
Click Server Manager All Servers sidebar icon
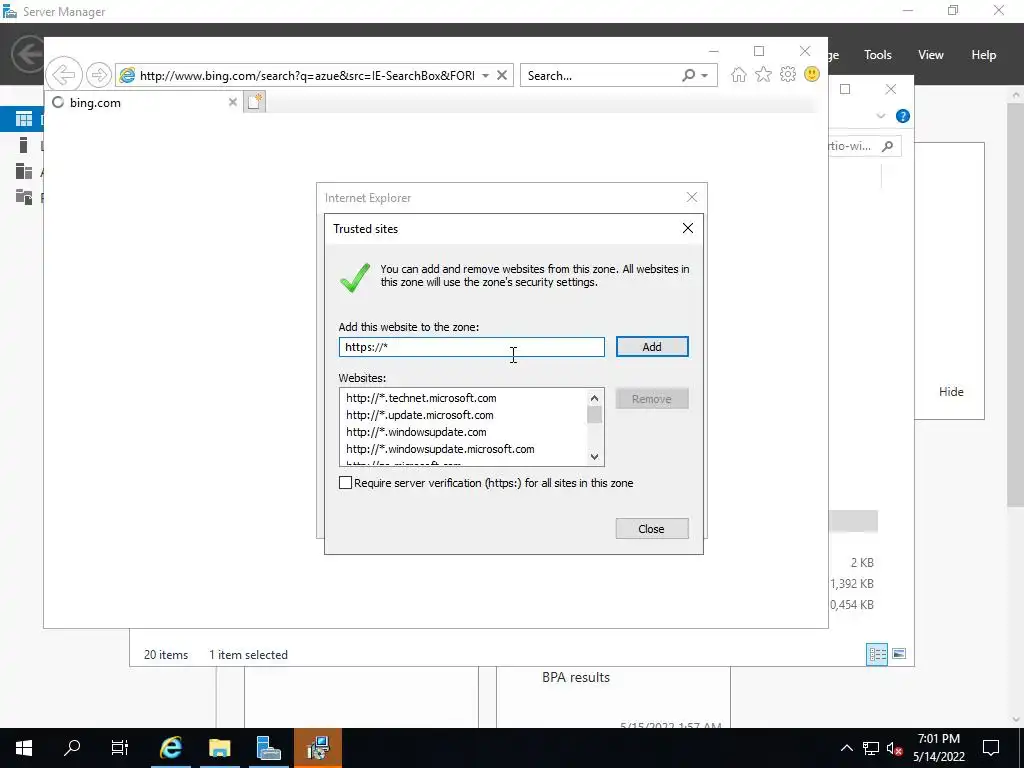pyautogui.click(x=24, y=171)
